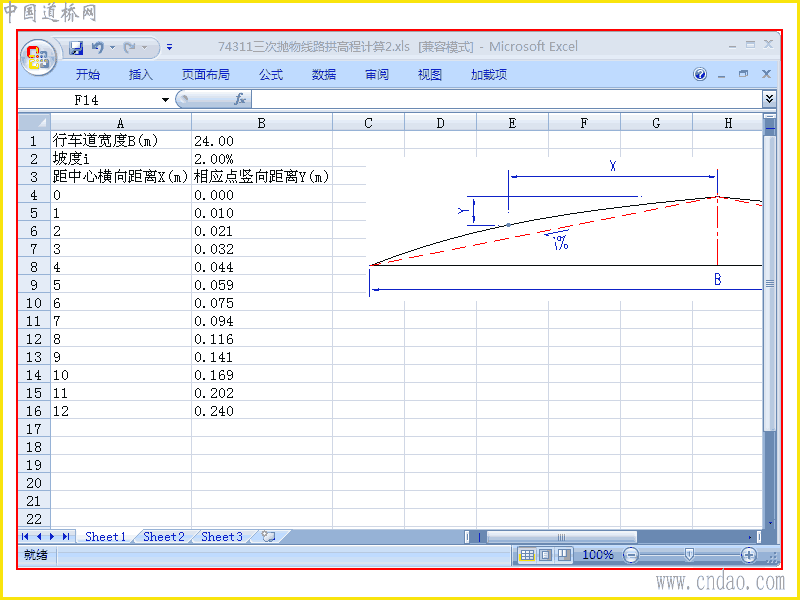Save the workbook with floppy disk icon
The width and height of the screenshot is (800, 600).
(x=76, y=48)
